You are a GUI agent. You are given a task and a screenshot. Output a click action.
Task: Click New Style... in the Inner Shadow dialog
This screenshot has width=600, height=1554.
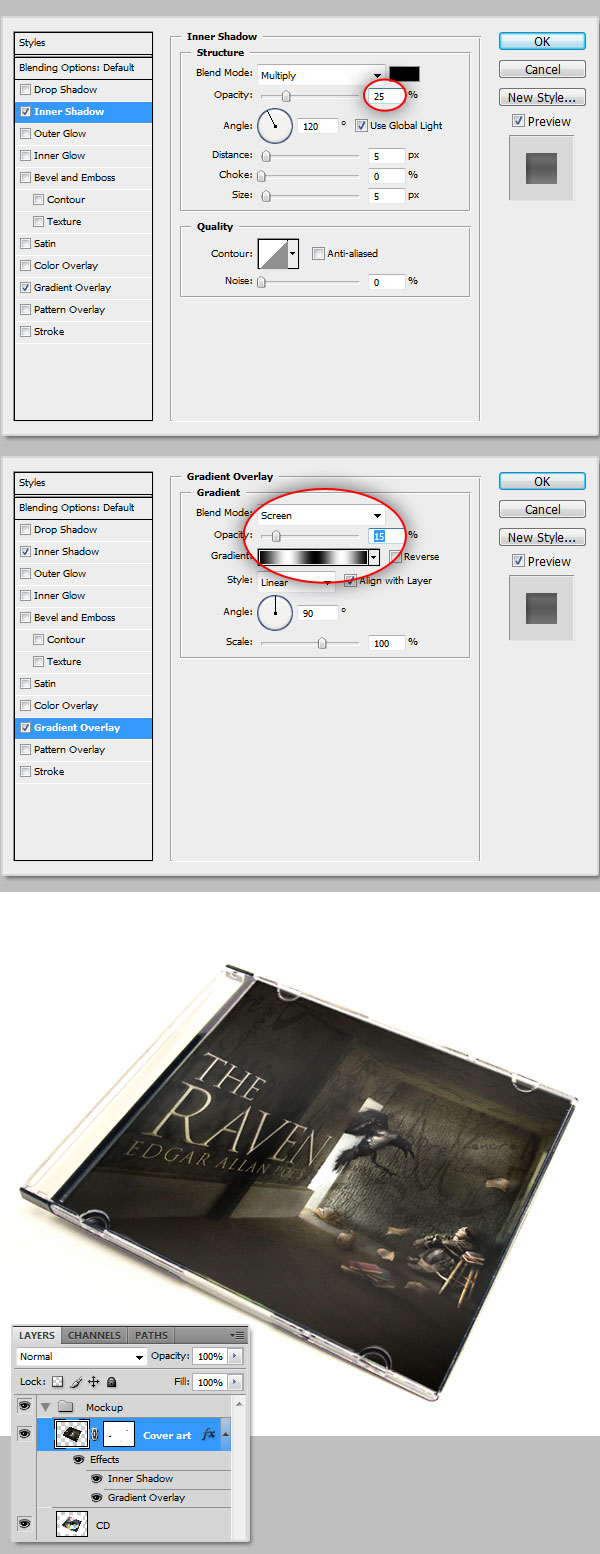click(542, 97)
